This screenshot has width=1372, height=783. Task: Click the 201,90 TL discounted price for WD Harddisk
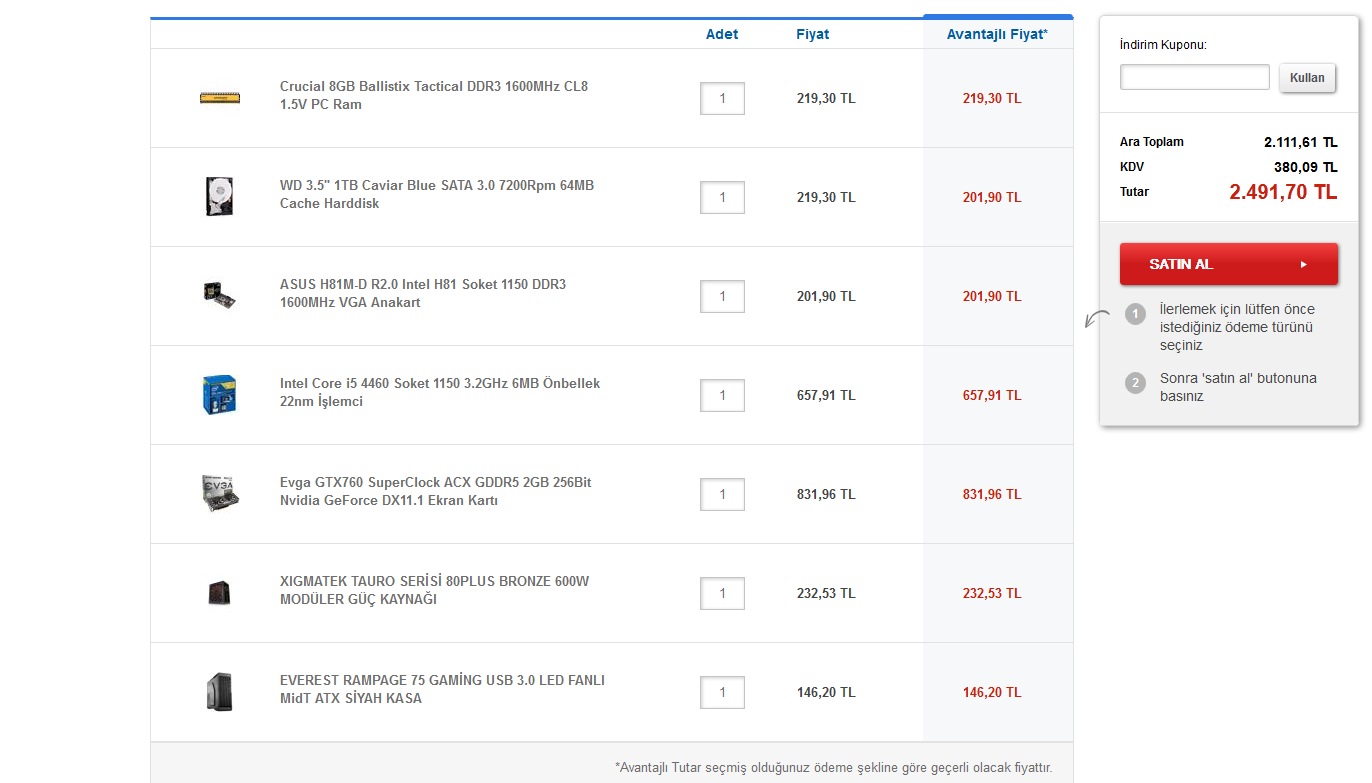click(992, 197)
